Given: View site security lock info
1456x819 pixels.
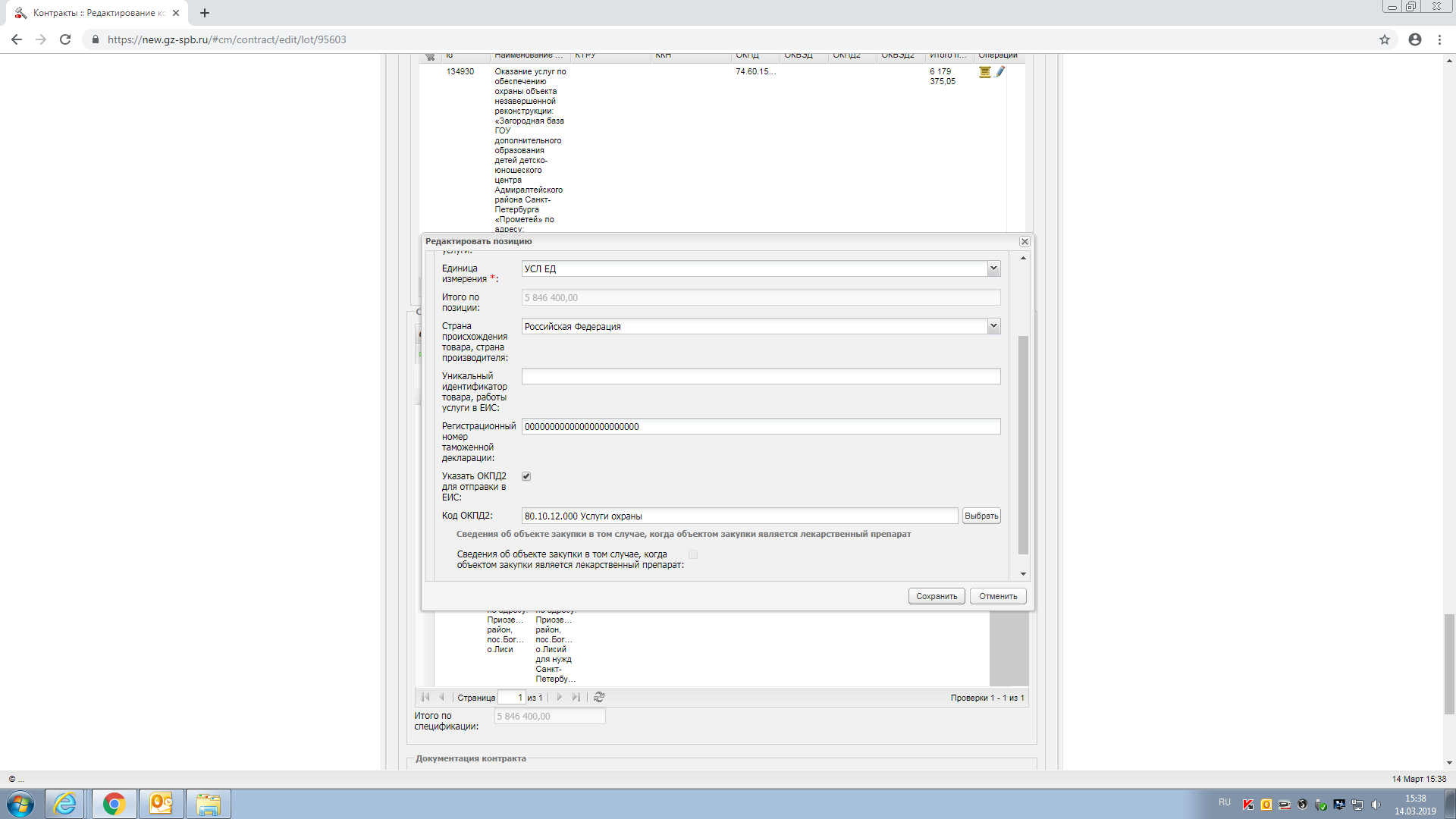Looking at the screenshot, I should [x=95, y=39].
